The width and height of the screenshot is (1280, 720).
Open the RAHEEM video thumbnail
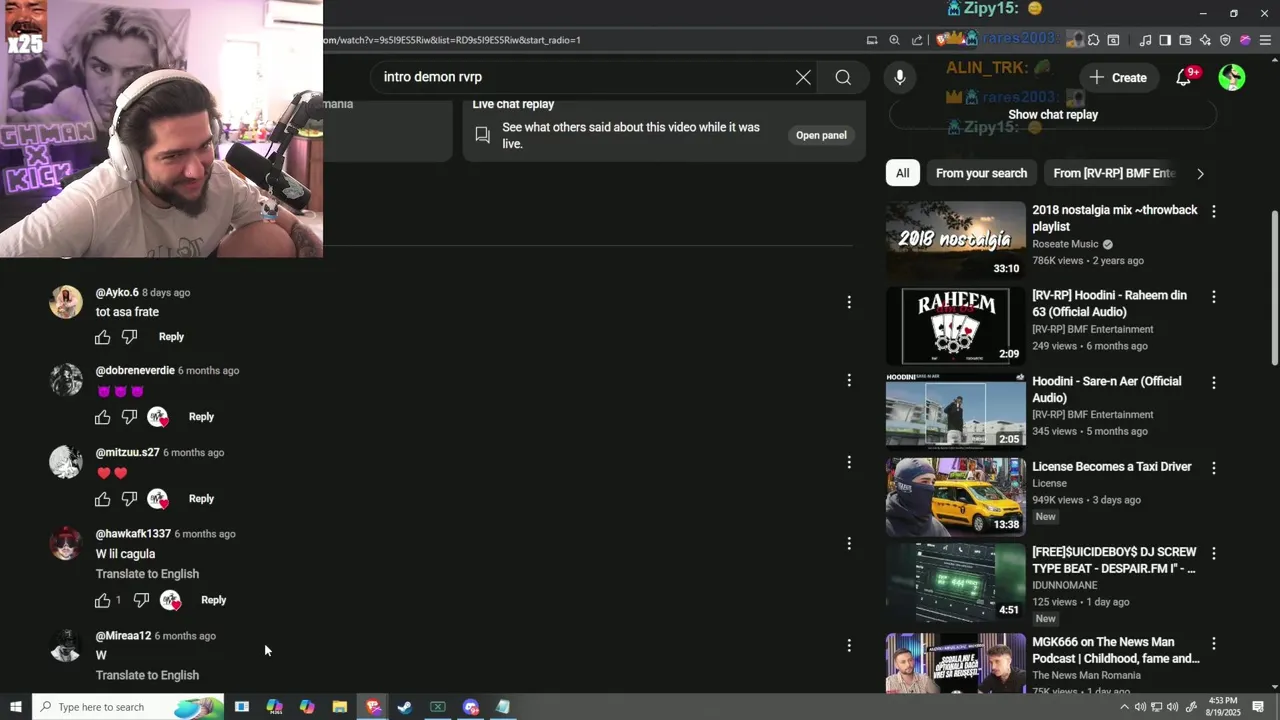tap(956, 326)
